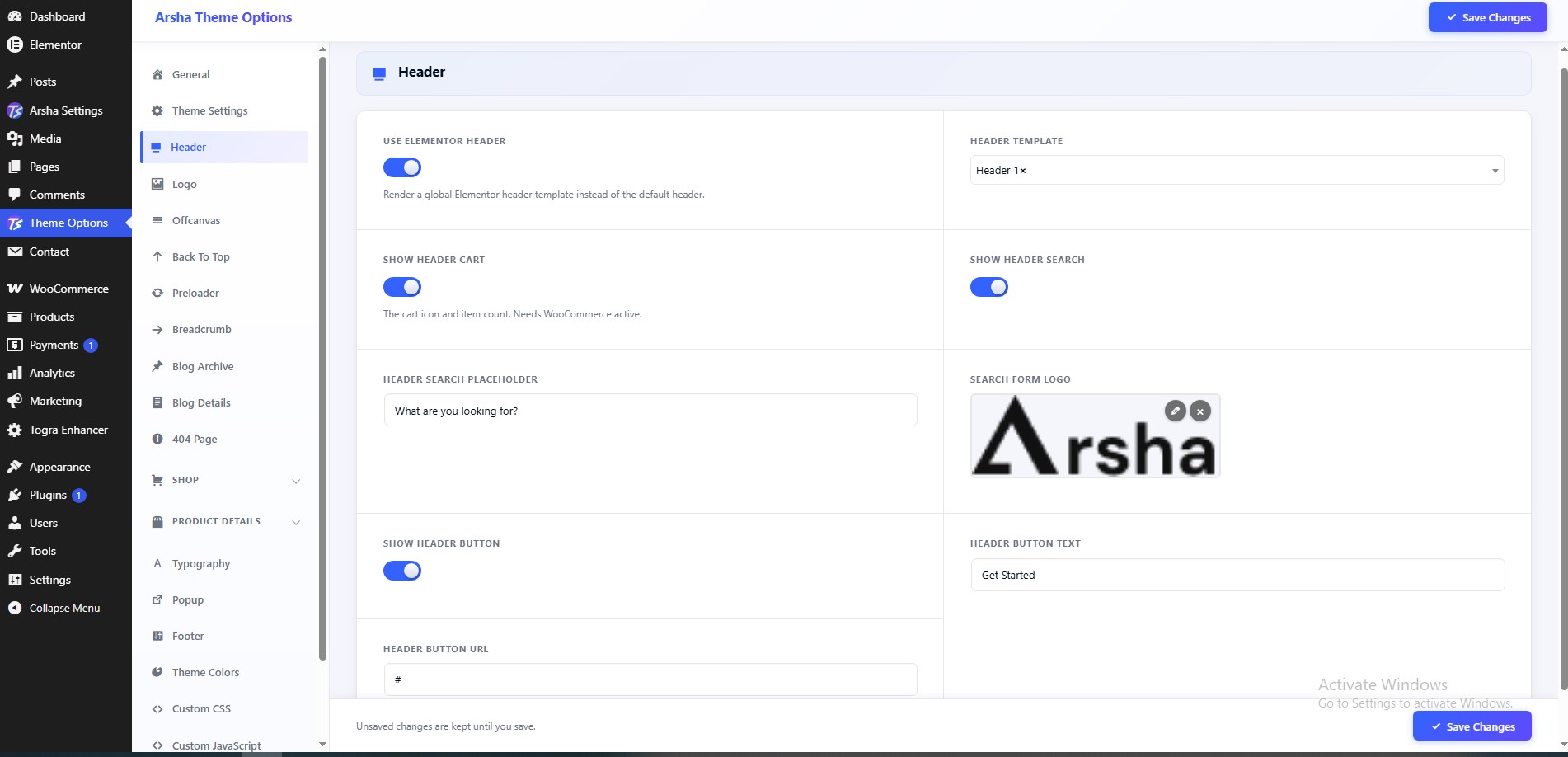This screenshot has height=757, width=1568.
Task: Toggle the Use Elementor Header switch
Action: coord(402,167)
